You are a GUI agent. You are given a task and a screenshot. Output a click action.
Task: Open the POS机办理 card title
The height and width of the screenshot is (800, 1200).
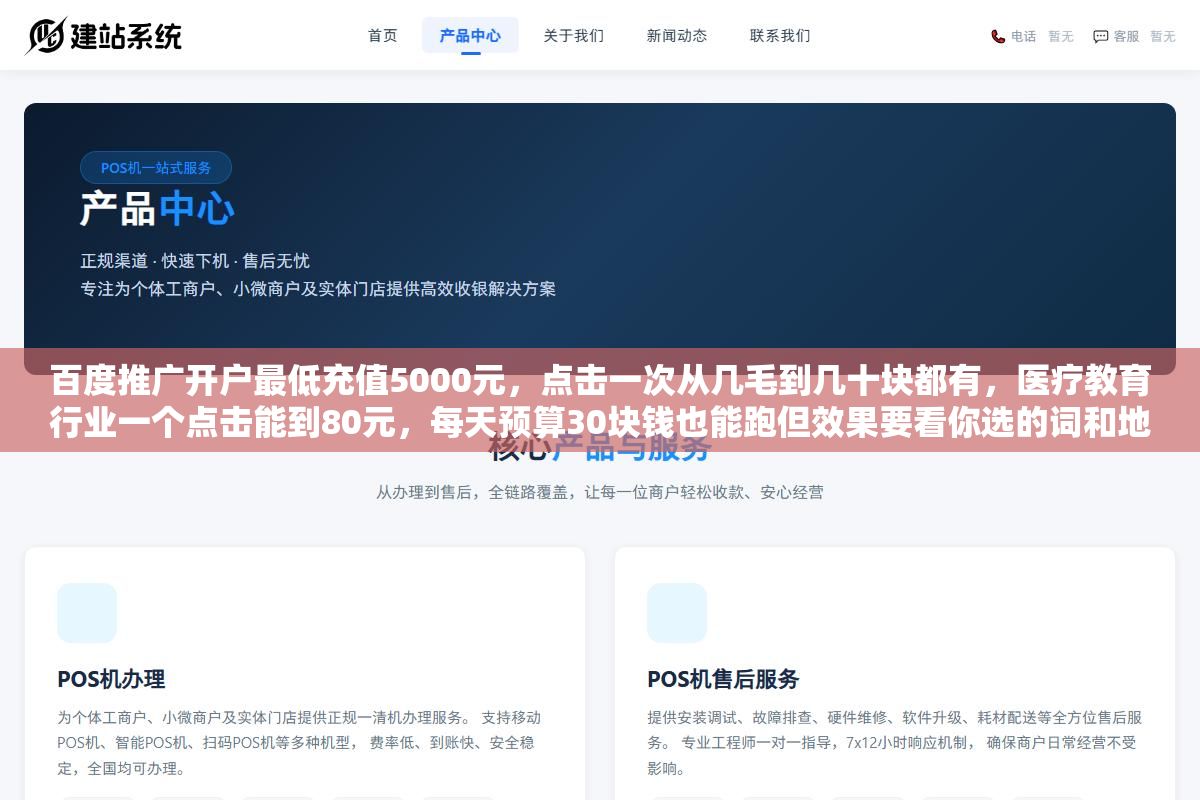coord(111,679)
